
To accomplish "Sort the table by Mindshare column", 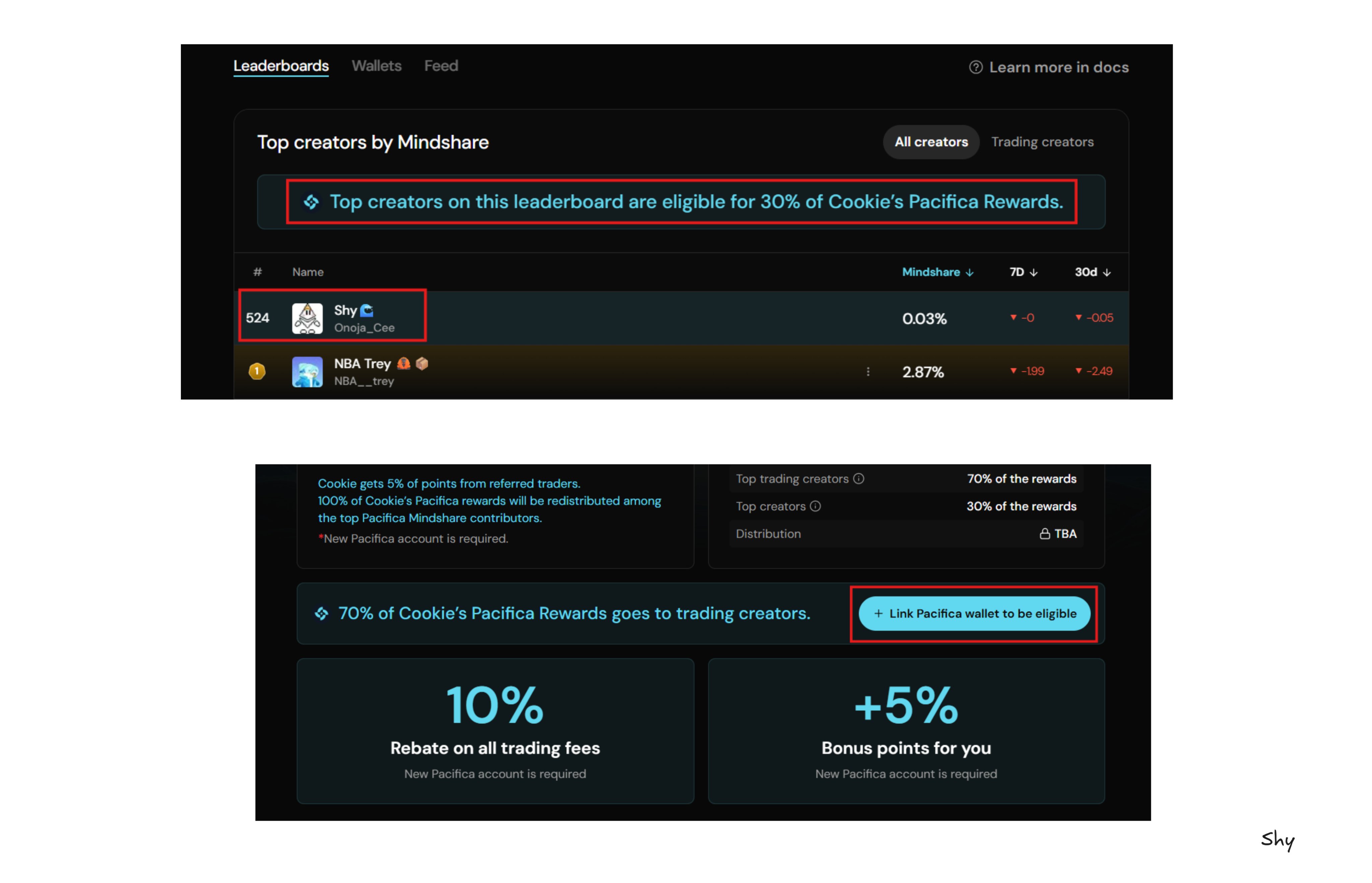I will click(938, 272).
